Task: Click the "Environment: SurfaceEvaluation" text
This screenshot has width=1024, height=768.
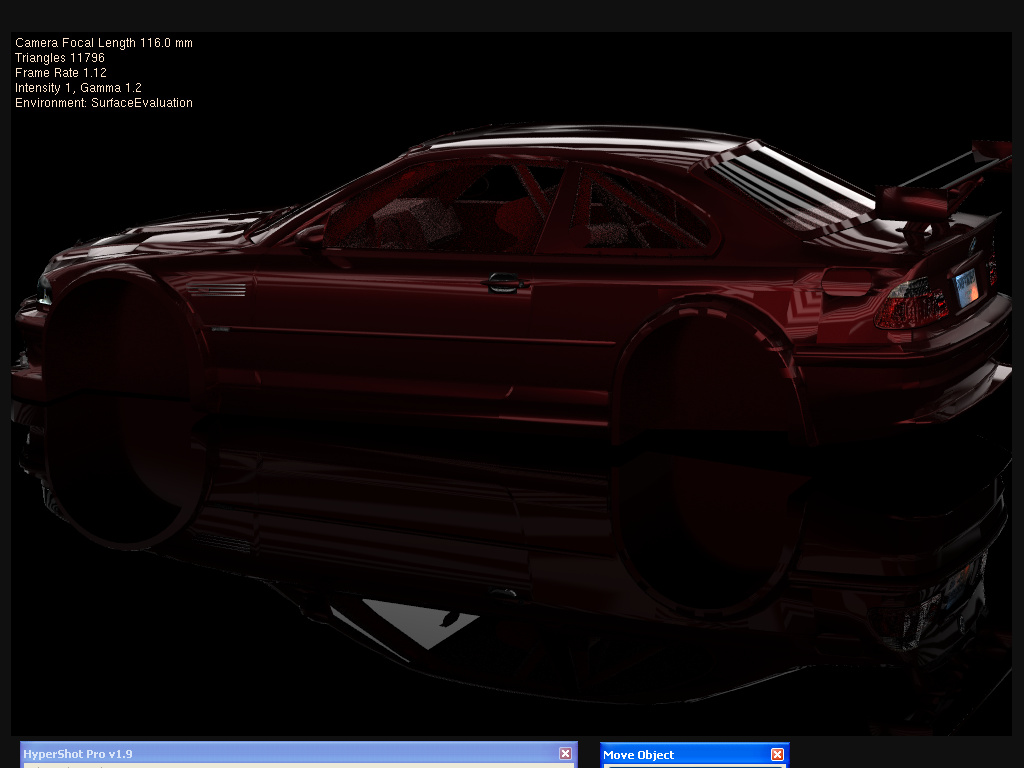Action: tap(104, 103)
